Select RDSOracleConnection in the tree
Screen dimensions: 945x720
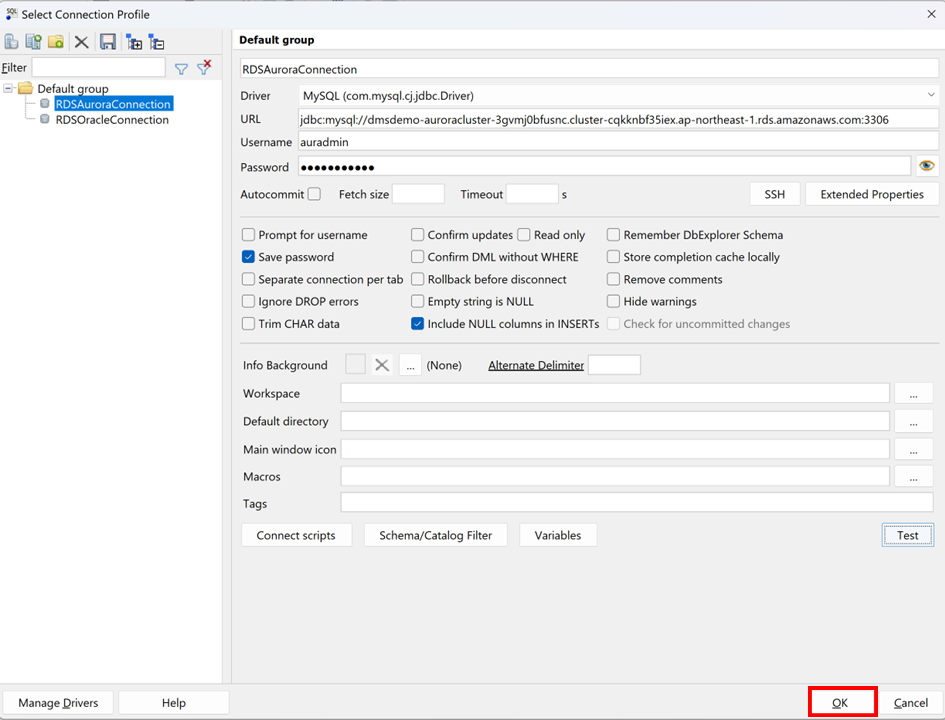coord(112,119)
